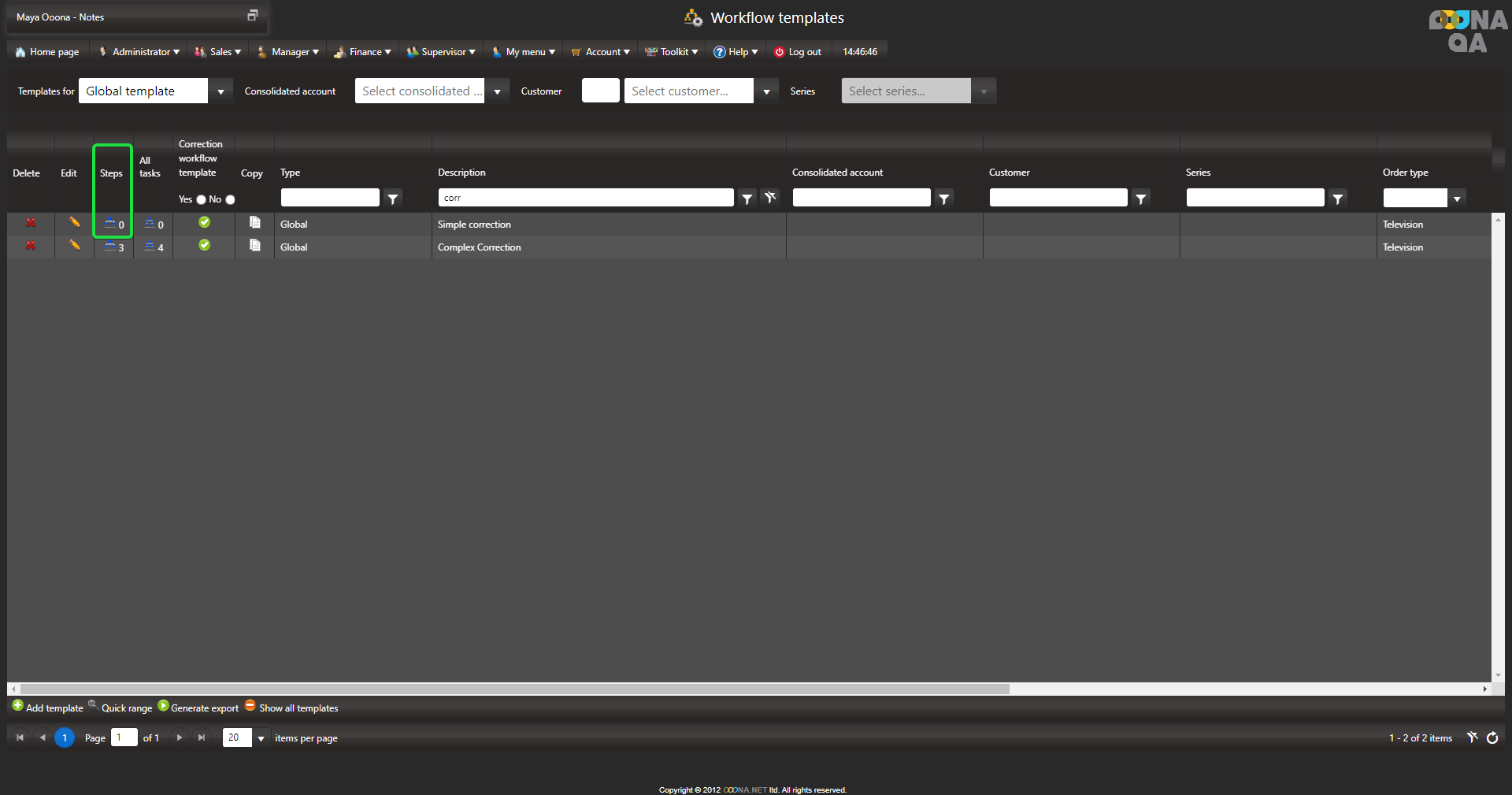Click Show all templates
The height and width of the screenshot is (795, 1512).
coord(291,708)
